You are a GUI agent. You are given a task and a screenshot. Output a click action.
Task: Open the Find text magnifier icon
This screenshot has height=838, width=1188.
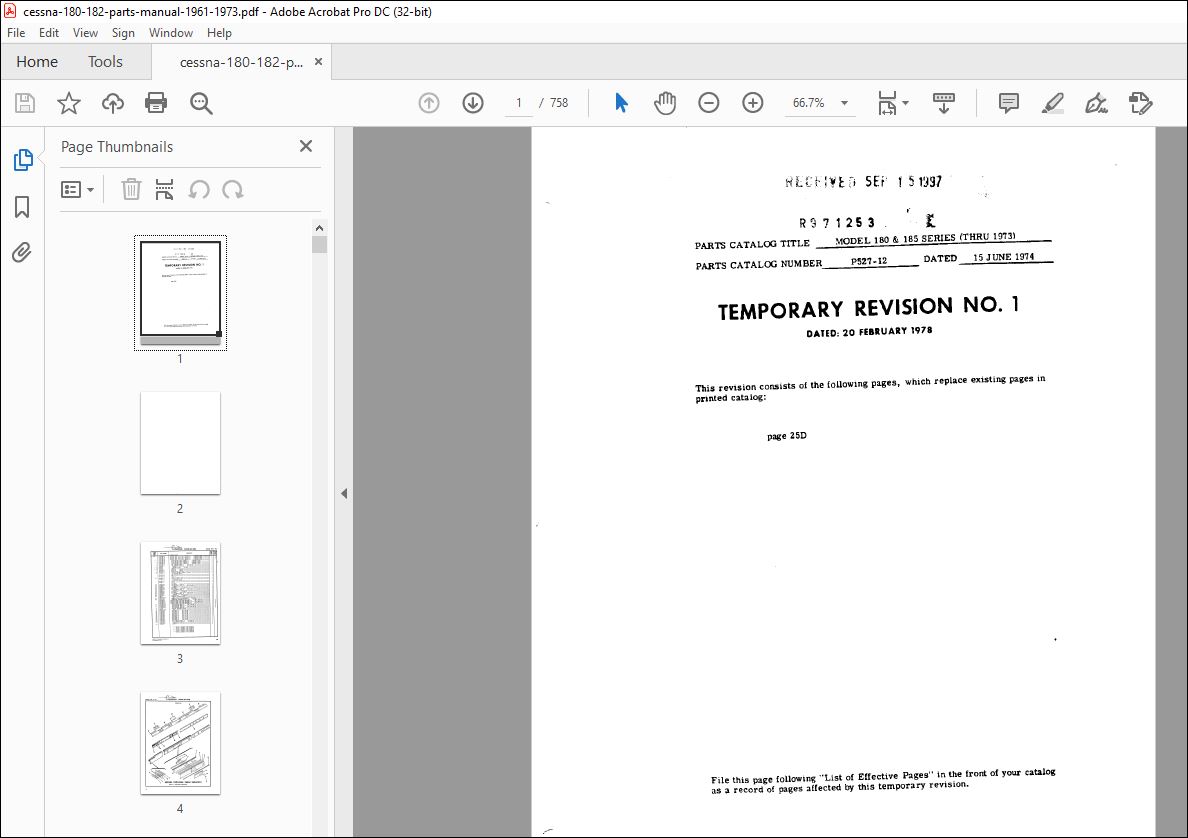tap(201, 103)
